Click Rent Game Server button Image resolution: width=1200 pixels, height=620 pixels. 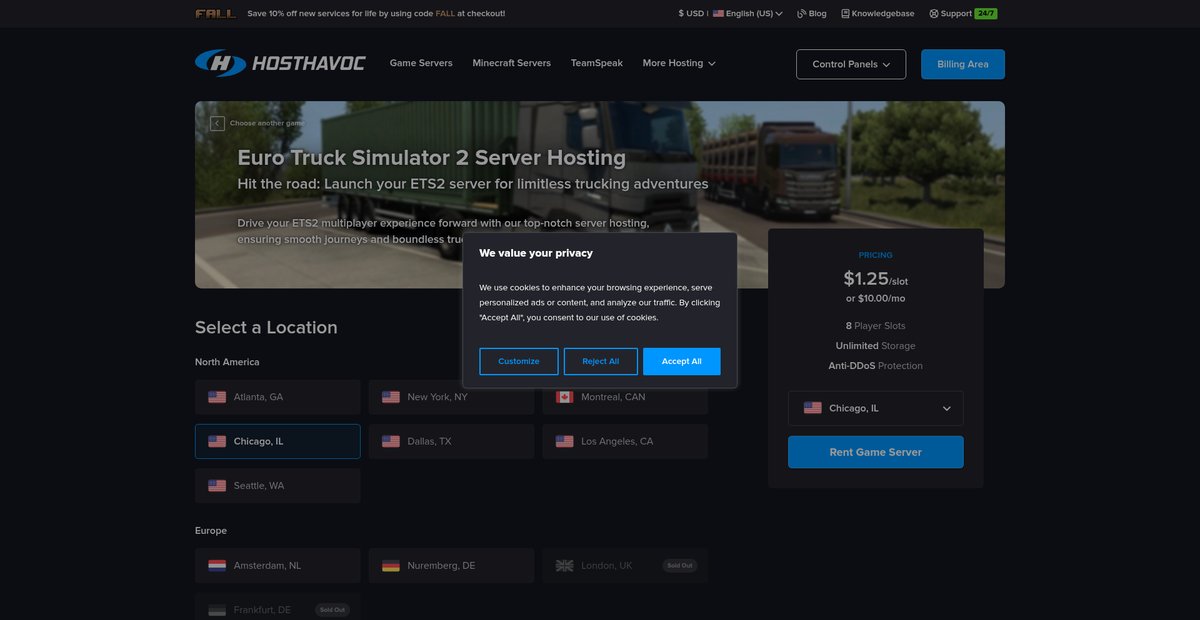(876, 452)
